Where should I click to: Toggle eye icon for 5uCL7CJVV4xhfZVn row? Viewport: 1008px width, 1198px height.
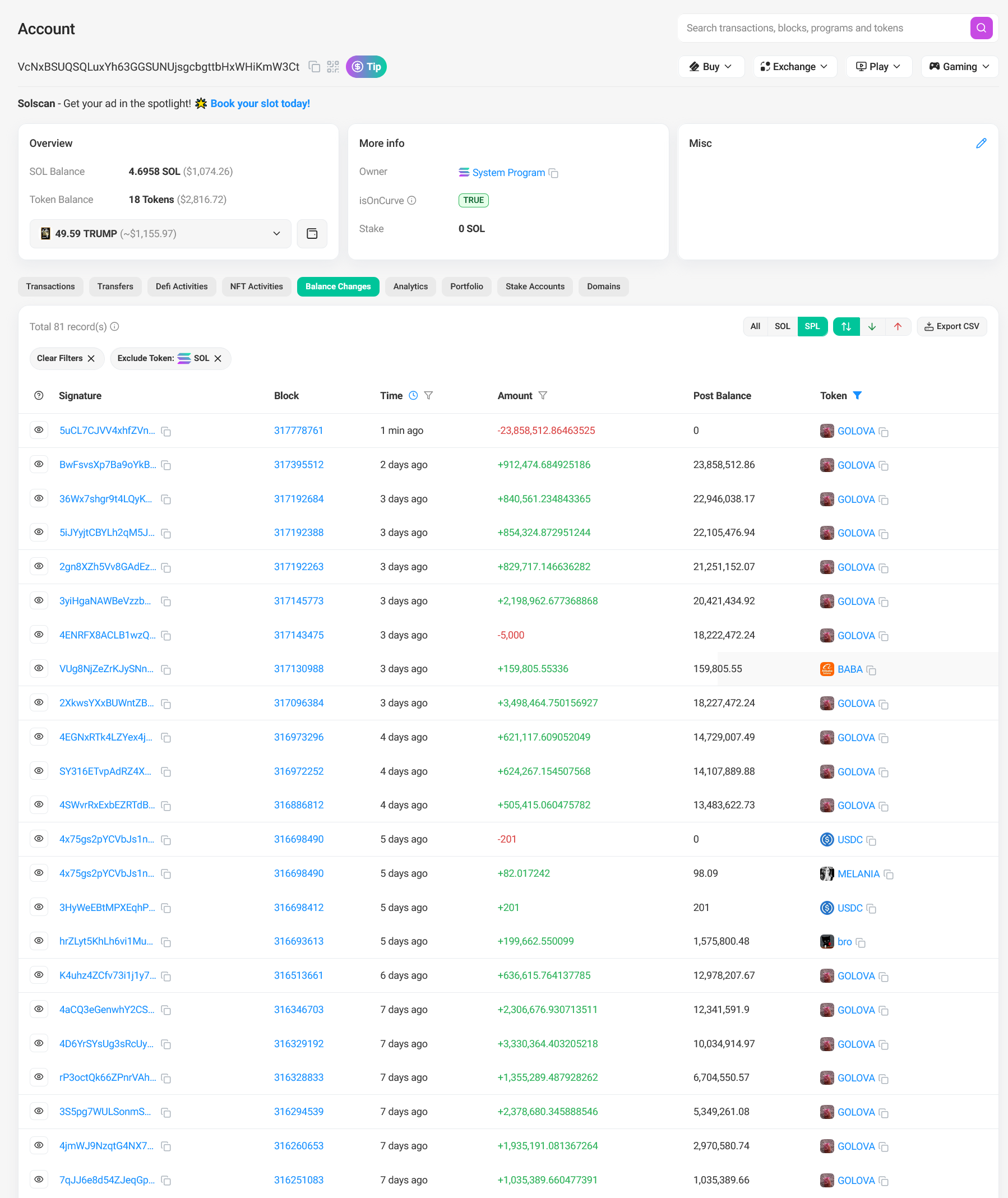click(x=39, y=430)
